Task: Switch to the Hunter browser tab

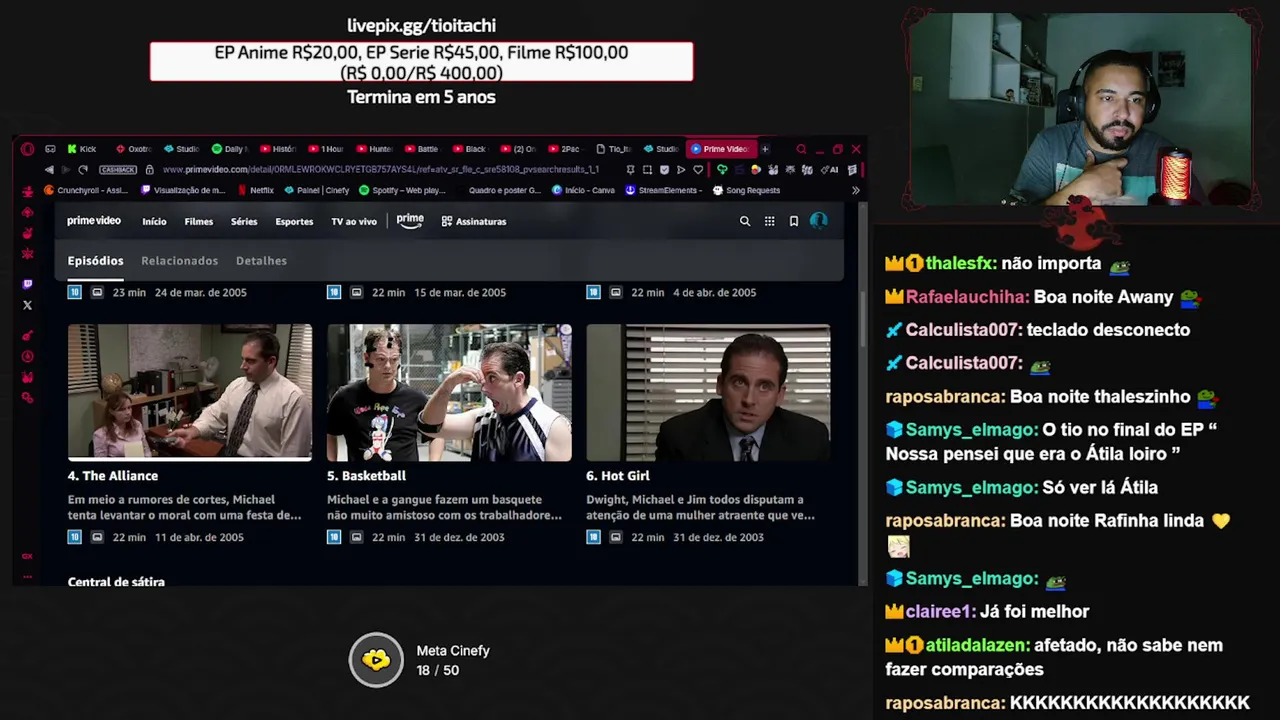Action: (x=375, y=149)
